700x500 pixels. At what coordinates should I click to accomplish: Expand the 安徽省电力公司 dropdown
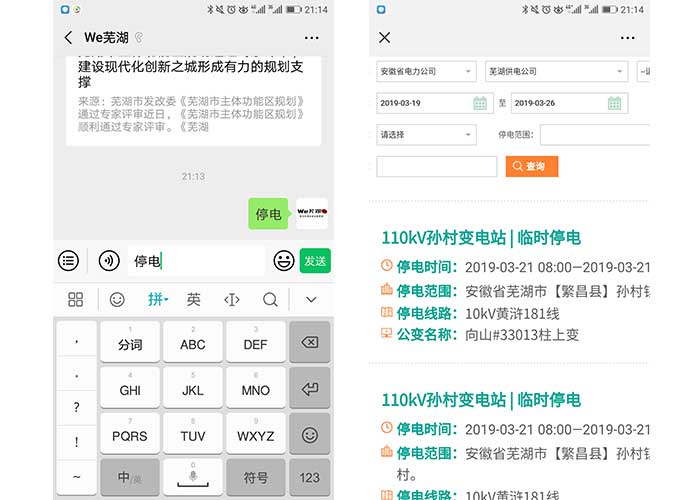tap(426, 72)
